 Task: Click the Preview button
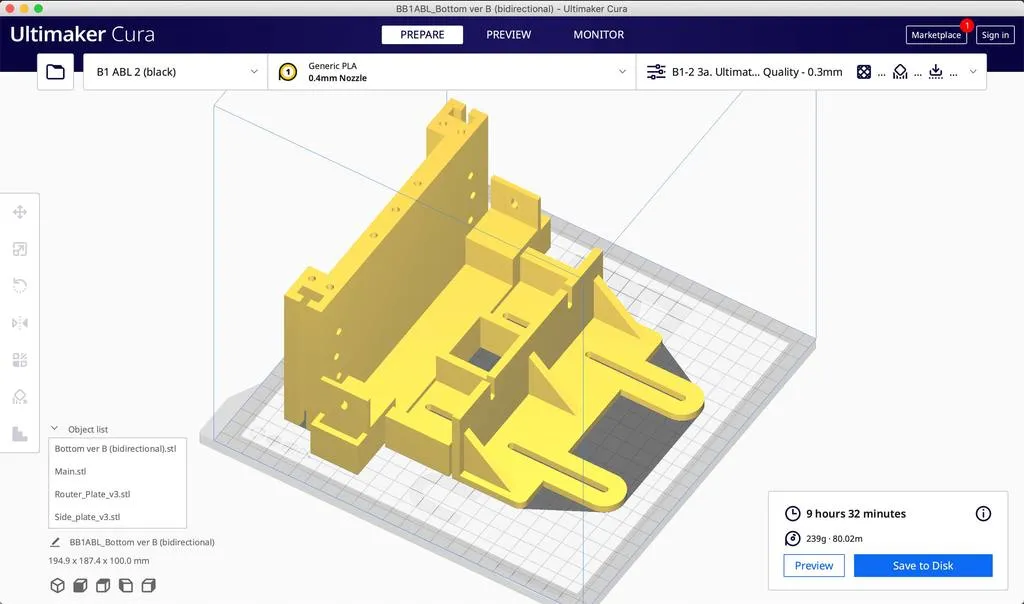tap(814, 565)
